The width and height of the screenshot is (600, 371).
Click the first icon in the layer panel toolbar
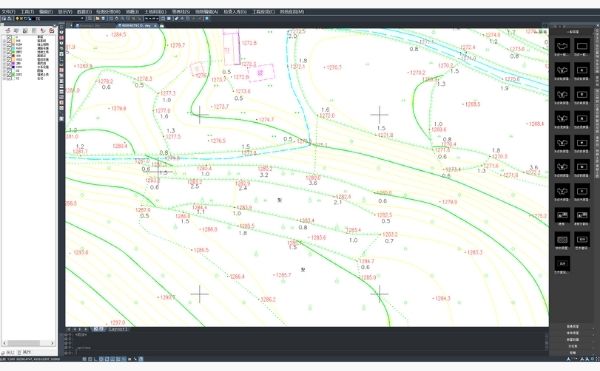8,31
